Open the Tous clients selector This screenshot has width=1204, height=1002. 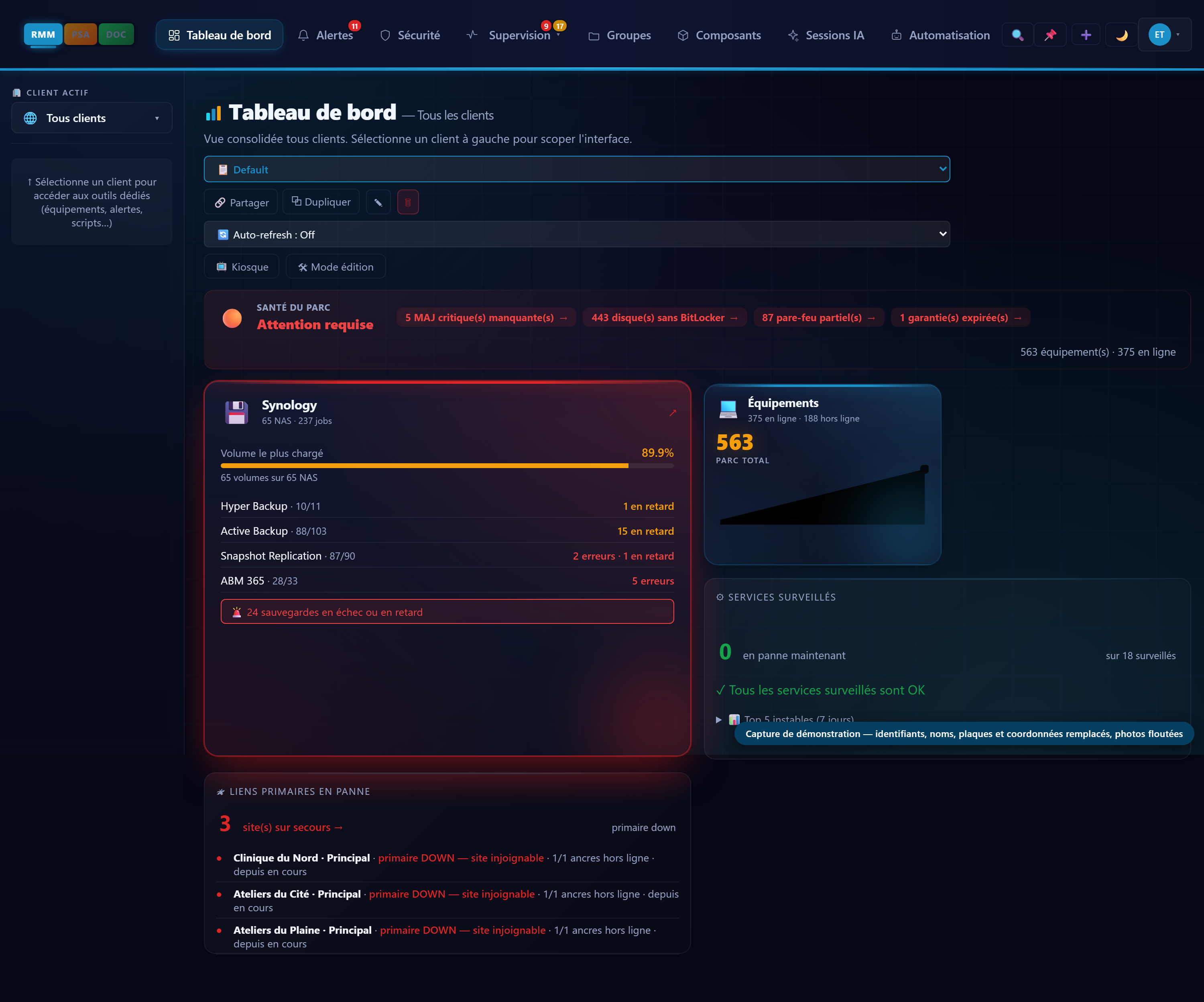point(92,118)
